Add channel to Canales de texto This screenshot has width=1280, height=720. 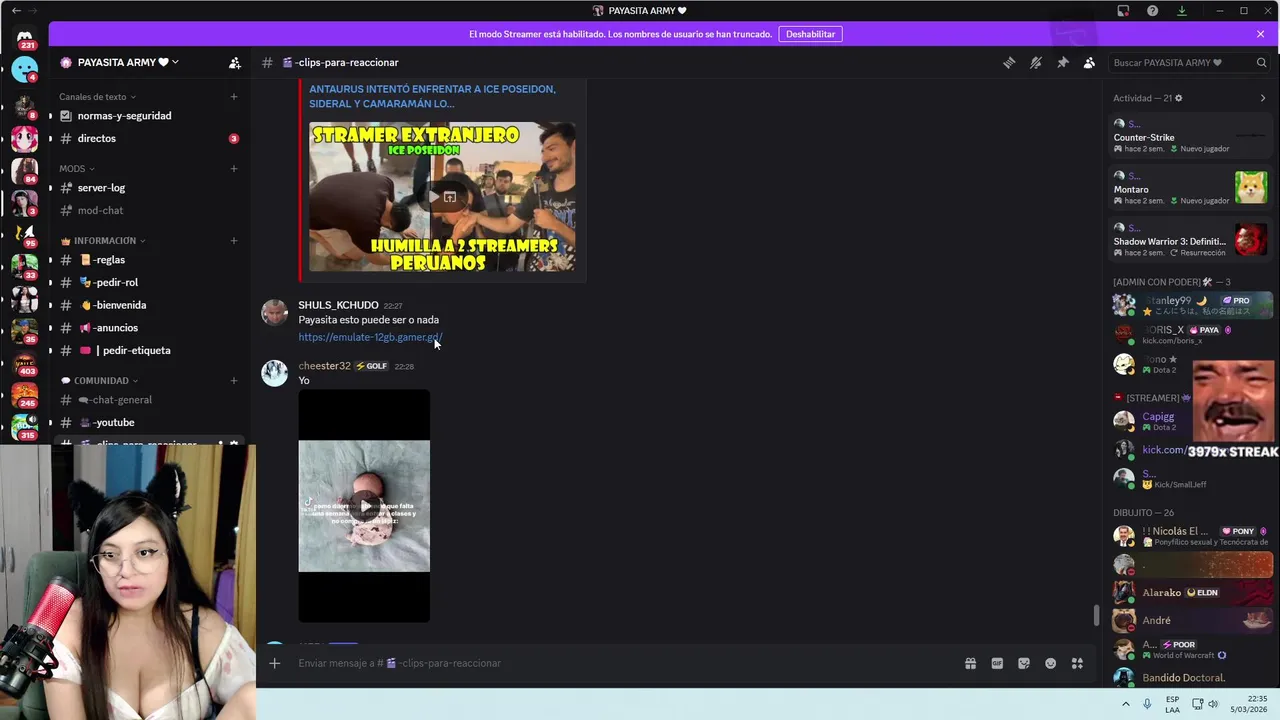click(234, 97)
